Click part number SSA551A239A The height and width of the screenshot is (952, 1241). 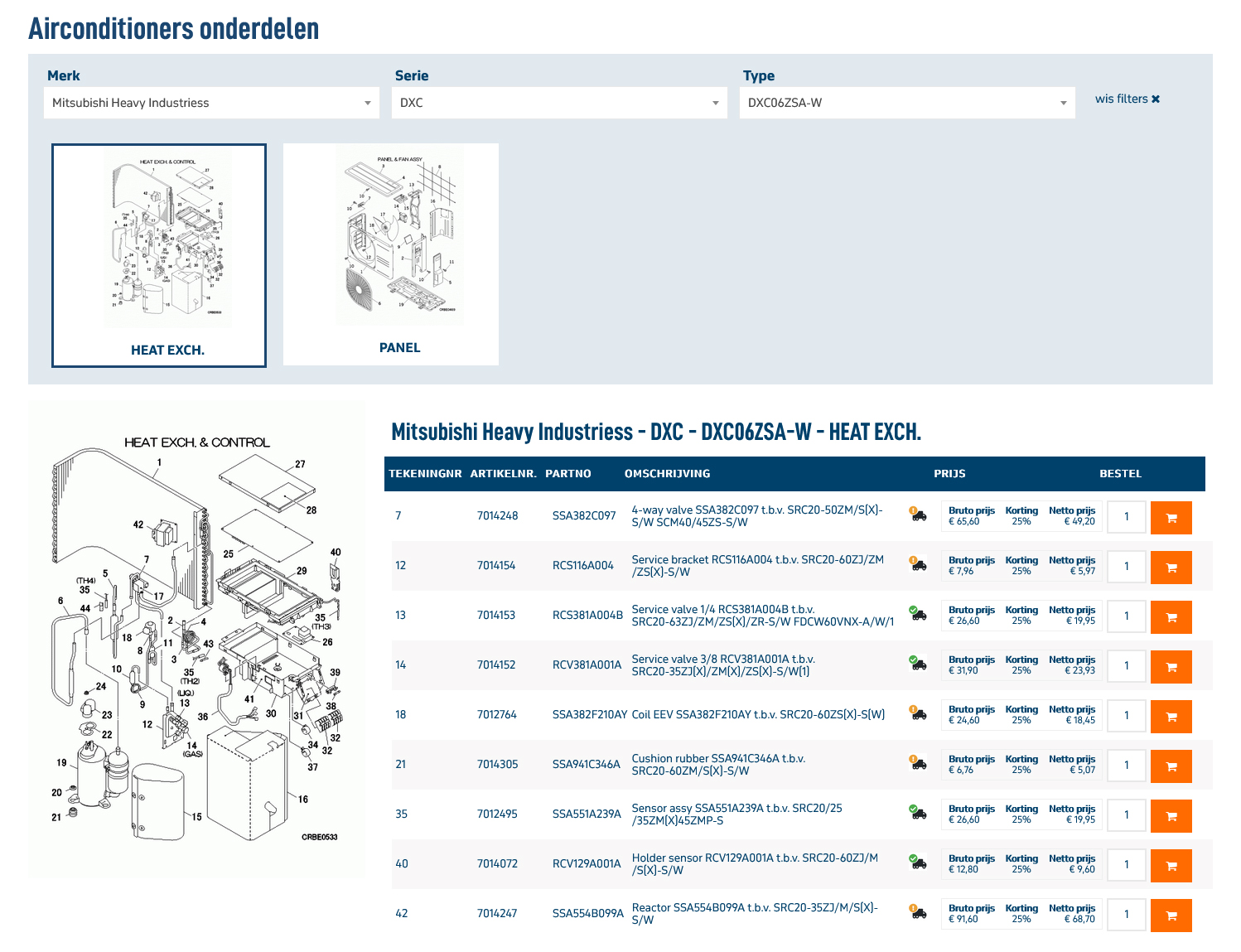click(x=587, y=814)
